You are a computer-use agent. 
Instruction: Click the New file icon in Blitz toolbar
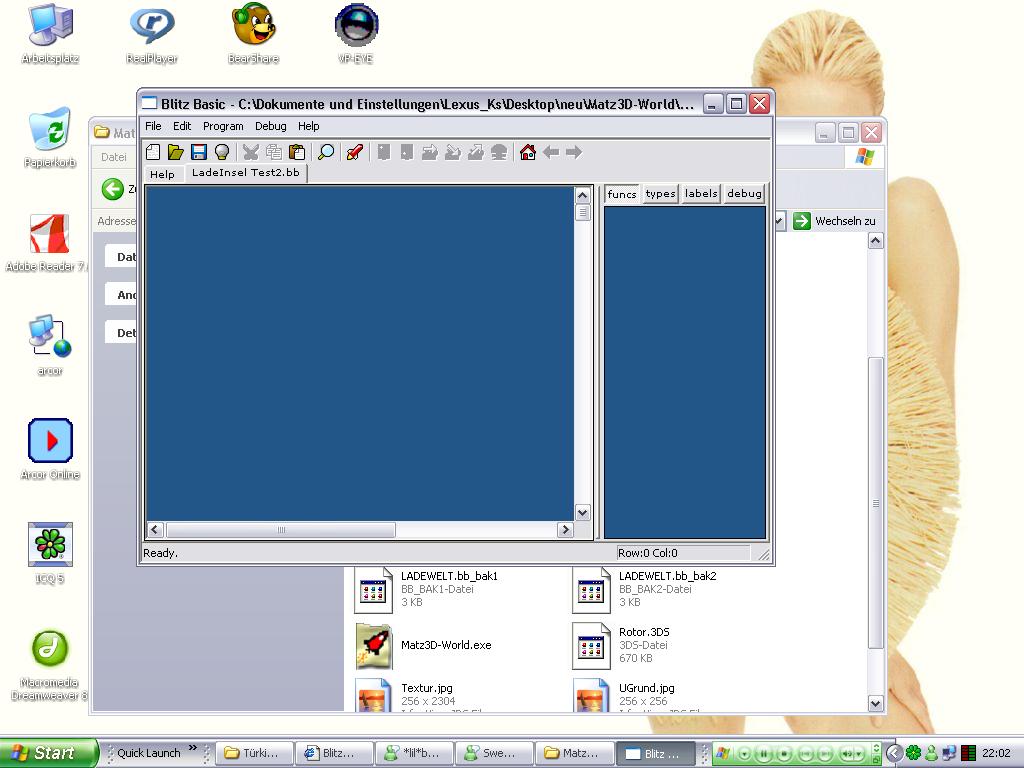pyautogui.click(x=153, y=152)
